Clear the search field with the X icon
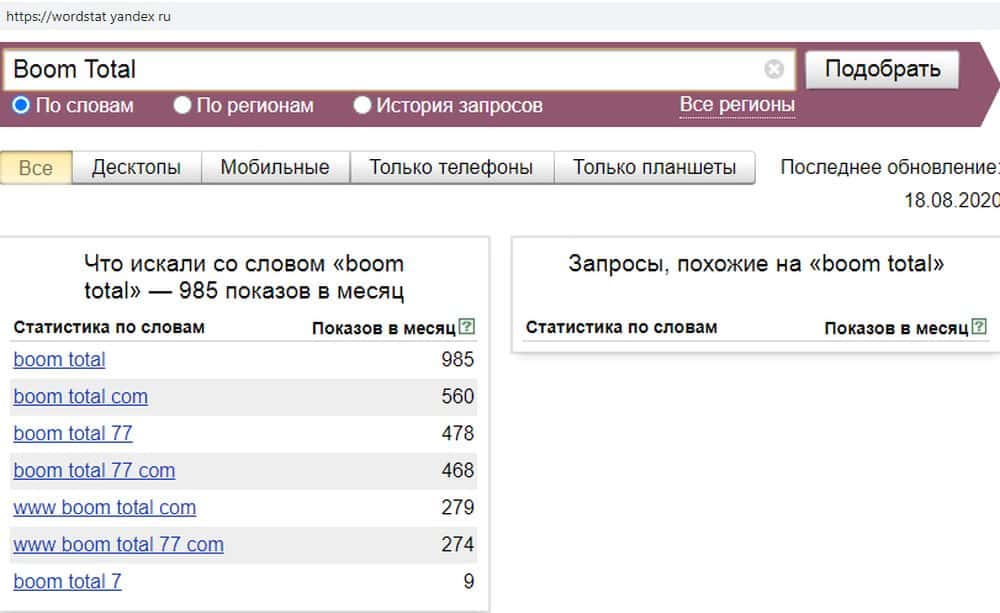 774,69
